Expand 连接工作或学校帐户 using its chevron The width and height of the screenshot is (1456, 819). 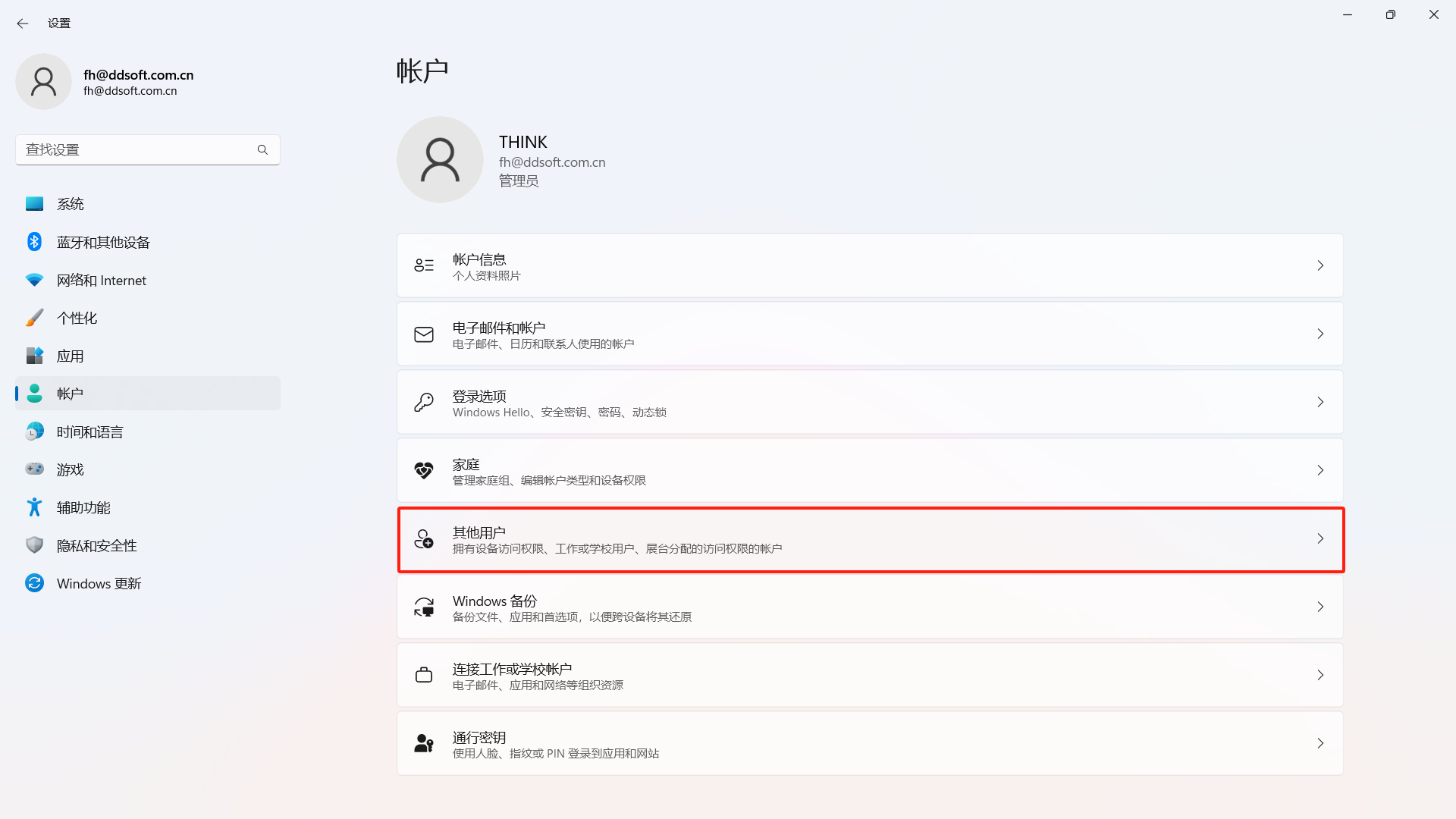[1320, 675]
